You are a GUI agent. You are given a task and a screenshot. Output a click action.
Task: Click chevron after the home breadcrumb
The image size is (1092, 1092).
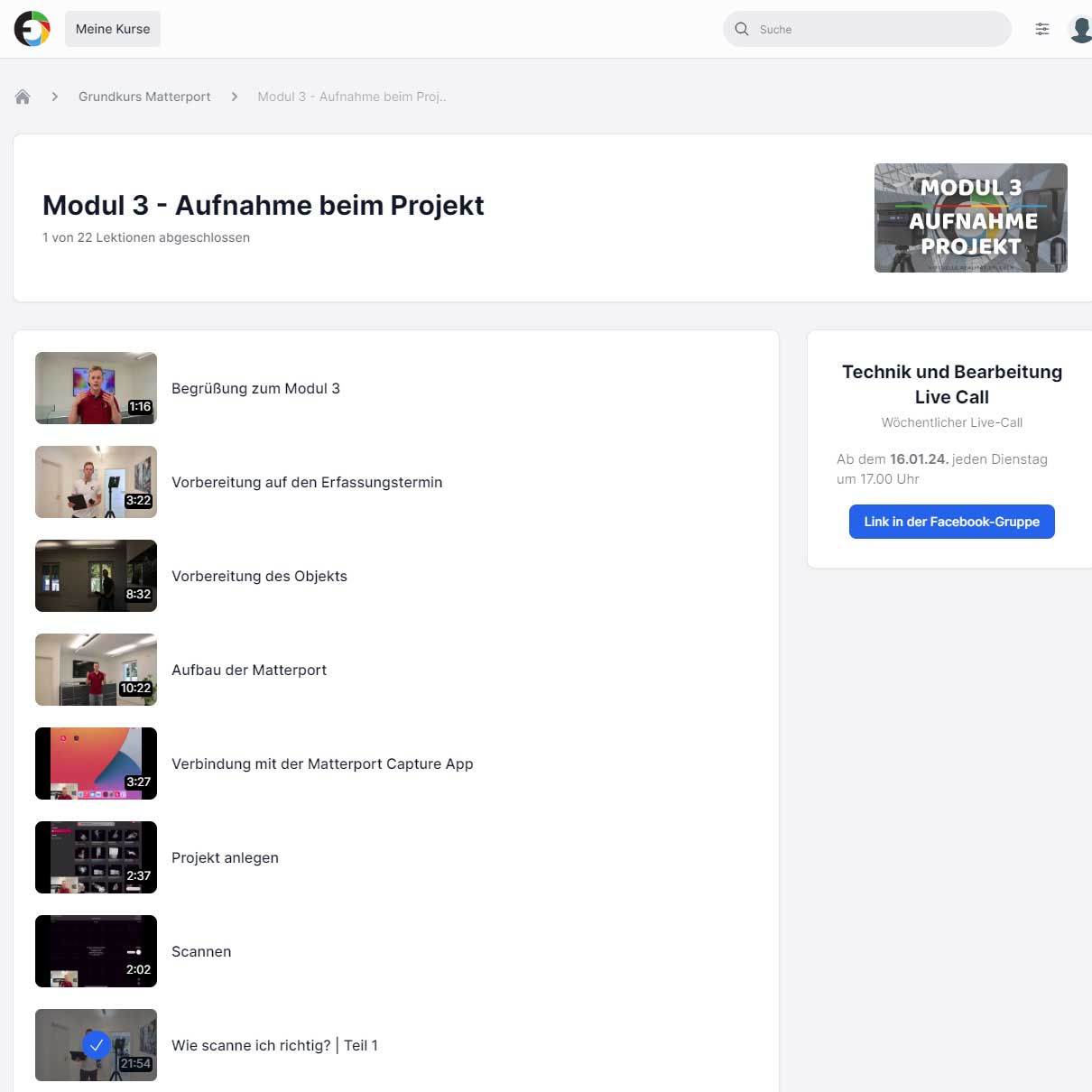click(x=55, y=97)
